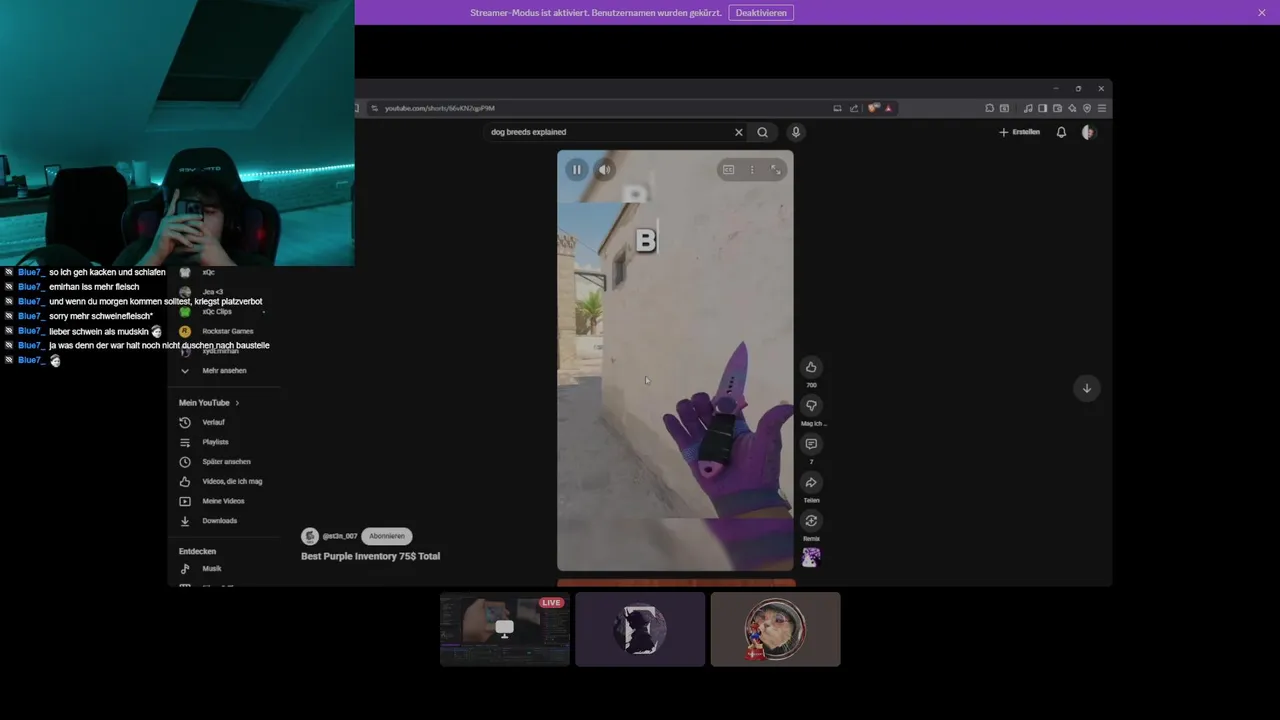
Task: Open the Mein YouTube chevron
Action: point(237,403)
